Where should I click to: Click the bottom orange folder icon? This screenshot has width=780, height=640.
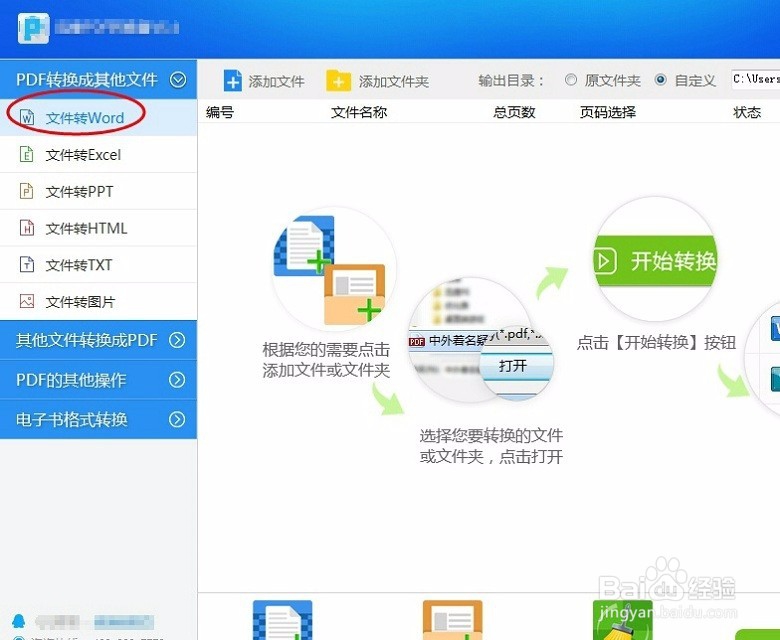(x=452, y=620)
